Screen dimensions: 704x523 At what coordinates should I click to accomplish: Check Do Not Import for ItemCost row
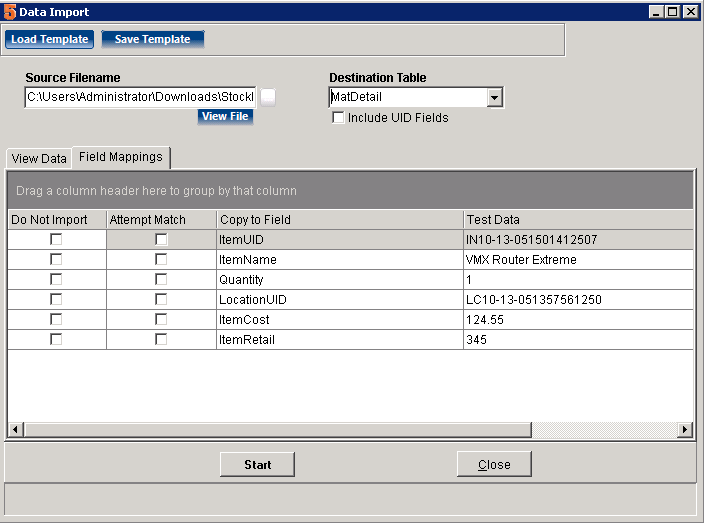56,319
